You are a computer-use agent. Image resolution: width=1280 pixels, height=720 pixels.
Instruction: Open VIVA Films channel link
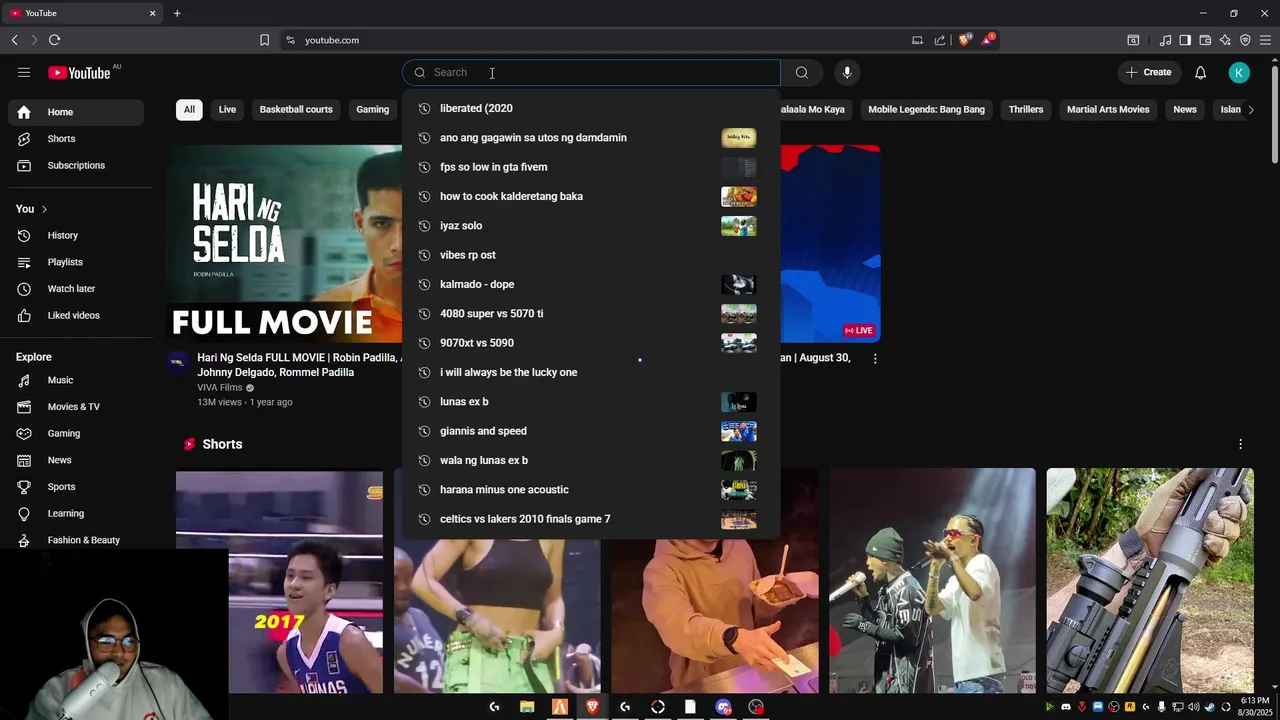[x=219, y=388]
